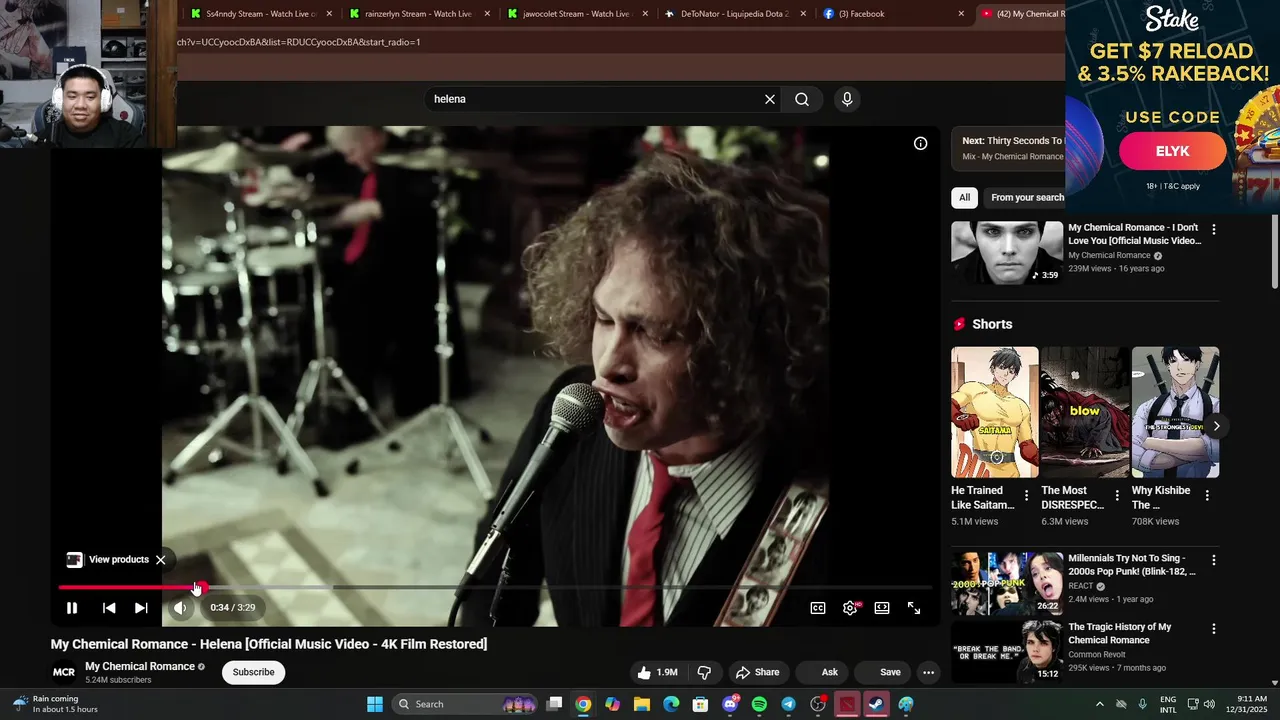Open more actions menu under video
Screen dimensions: 1280x720
coord(928,672)
